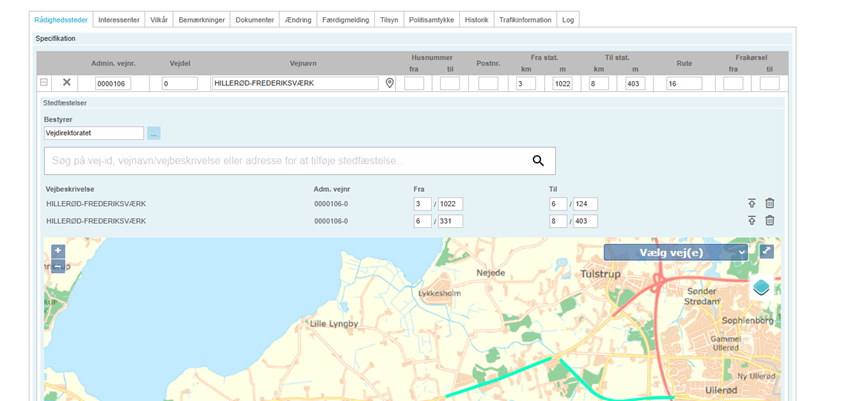The height and width of the screenshot is (401, 852).
Task: Expand the map to fullscreen
Action: point(766,252)
